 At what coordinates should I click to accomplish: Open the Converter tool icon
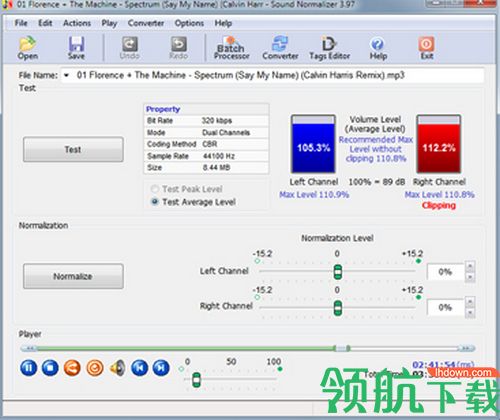[x=280, y=48]
